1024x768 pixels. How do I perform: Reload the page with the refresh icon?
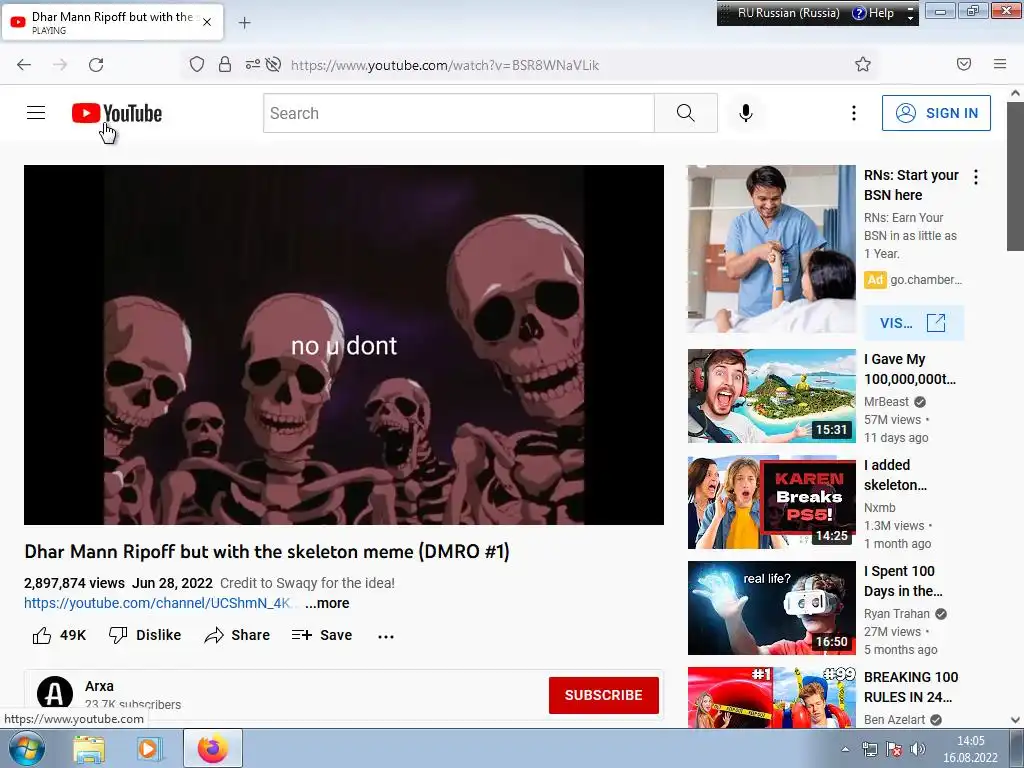point(96,65)
